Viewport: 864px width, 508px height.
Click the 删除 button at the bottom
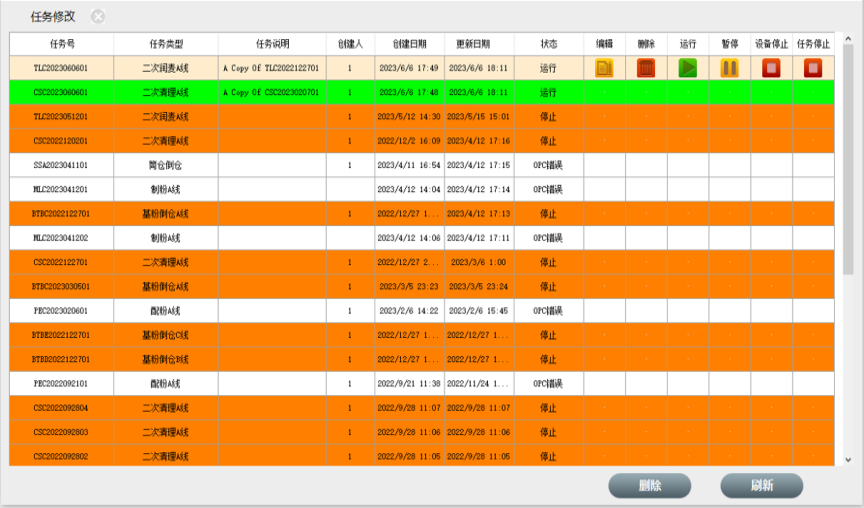tap(649, 486)
